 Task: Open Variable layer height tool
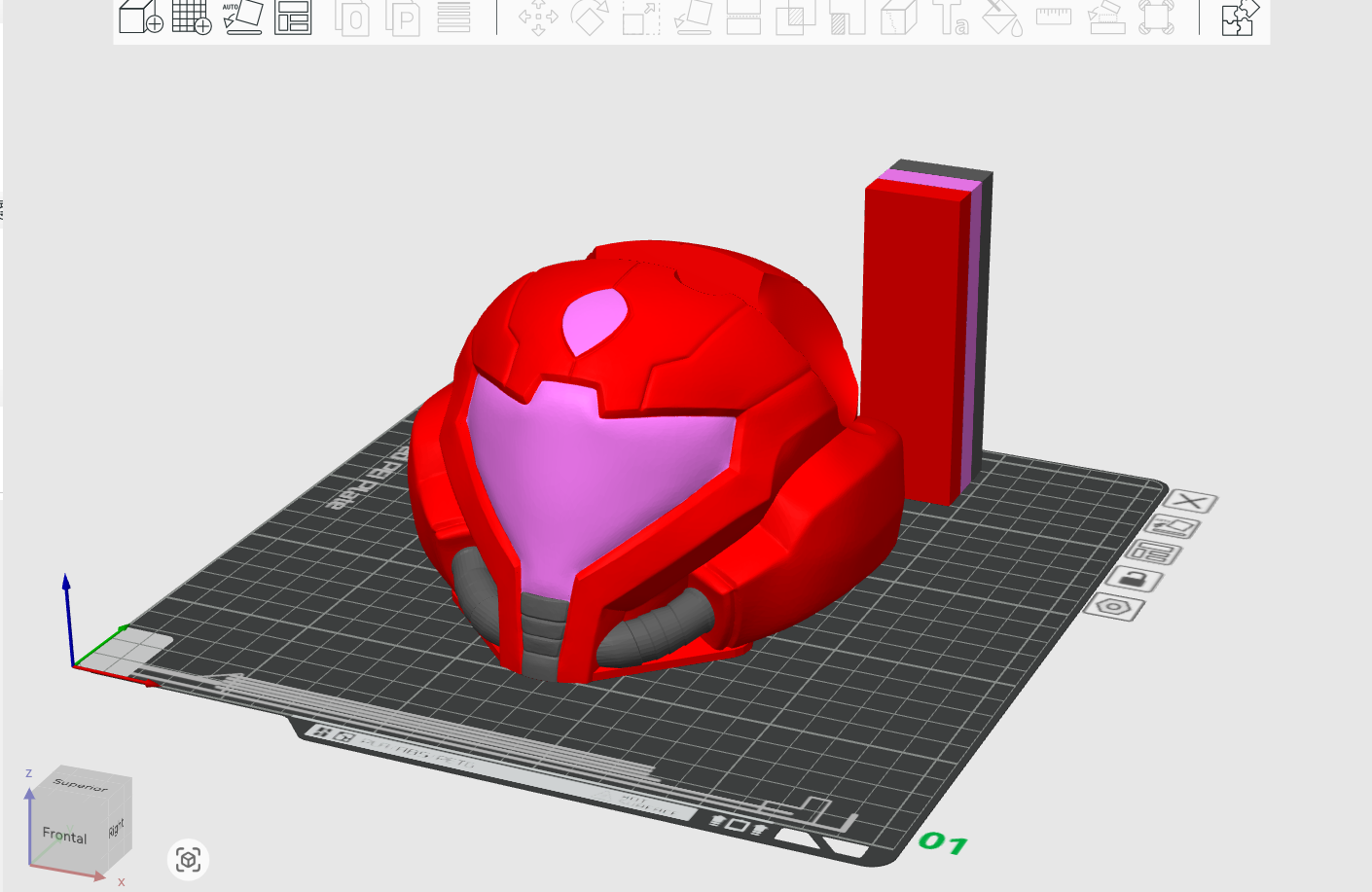[x=453, y=16]
